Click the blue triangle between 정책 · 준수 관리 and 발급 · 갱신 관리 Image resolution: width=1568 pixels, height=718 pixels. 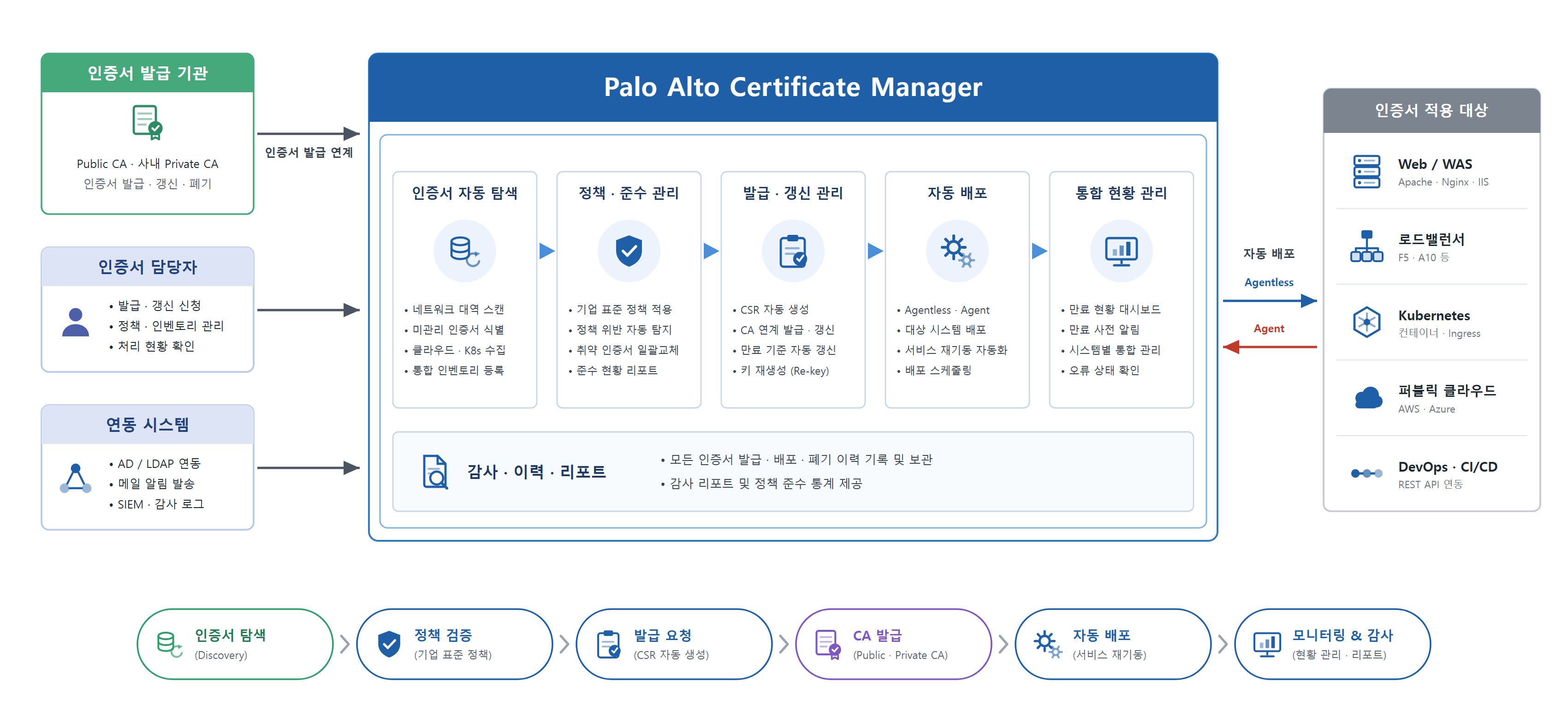pos(711,251)
